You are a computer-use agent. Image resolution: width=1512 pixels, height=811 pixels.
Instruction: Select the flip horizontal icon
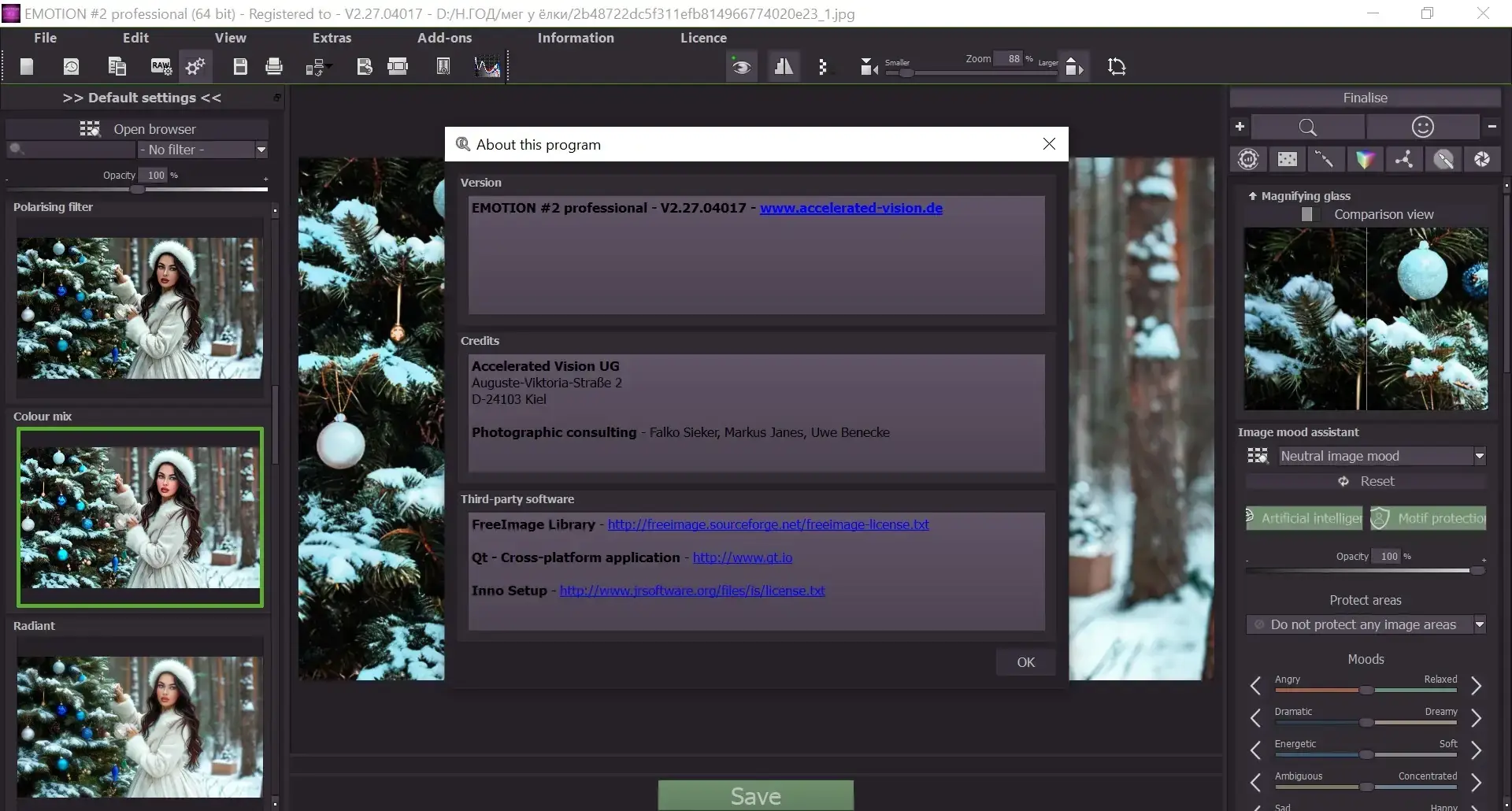(x=784, y=66)
